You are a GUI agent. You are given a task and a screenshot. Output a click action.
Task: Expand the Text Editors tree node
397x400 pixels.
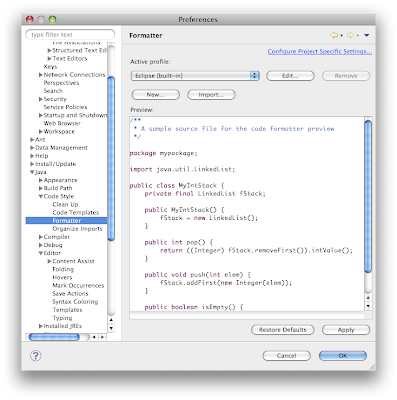(x=49, y=59)
